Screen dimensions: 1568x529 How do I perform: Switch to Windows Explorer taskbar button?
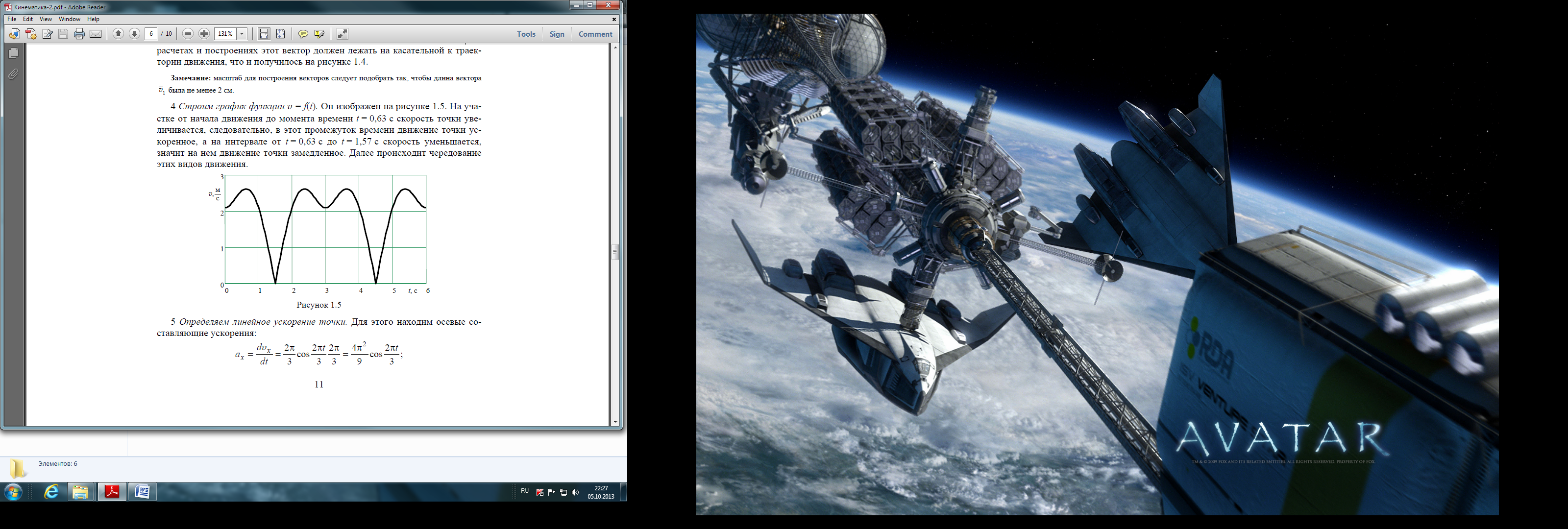pyautogui.click(x=80, y=492)
